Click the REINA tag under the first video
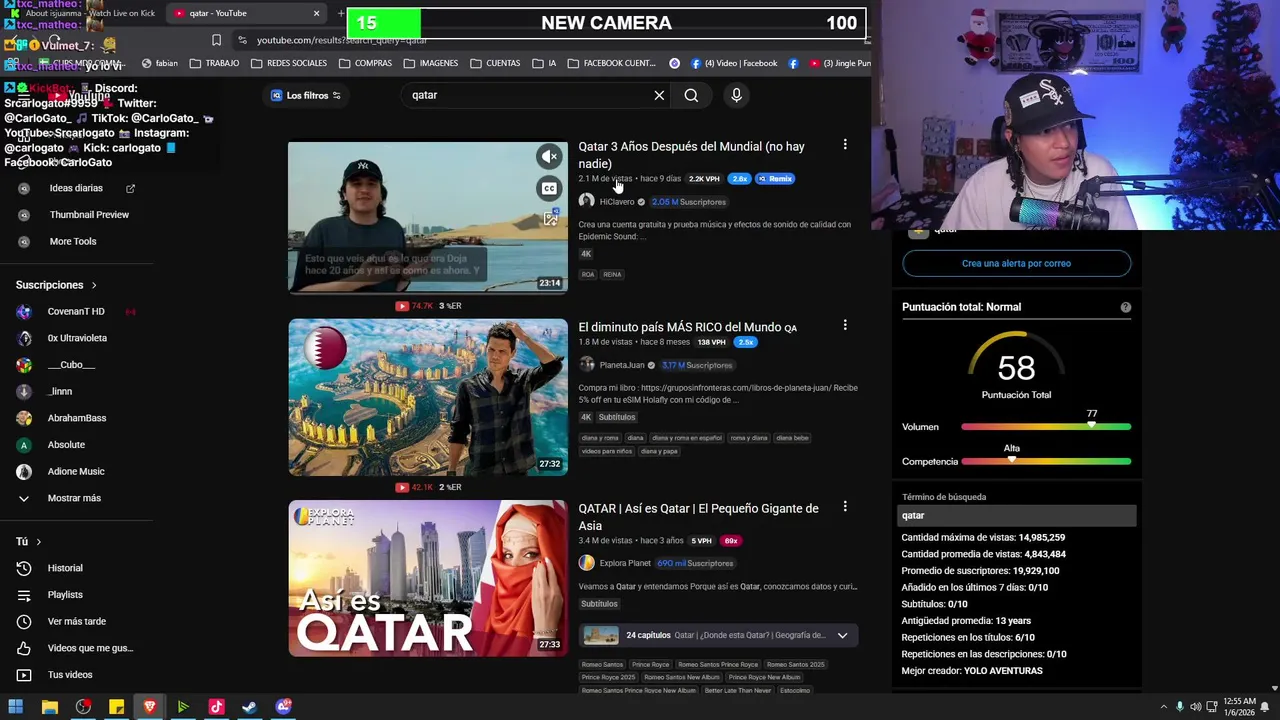This screenshot has height=720, width=1280. pyautogui.click(x=612, y=274)
